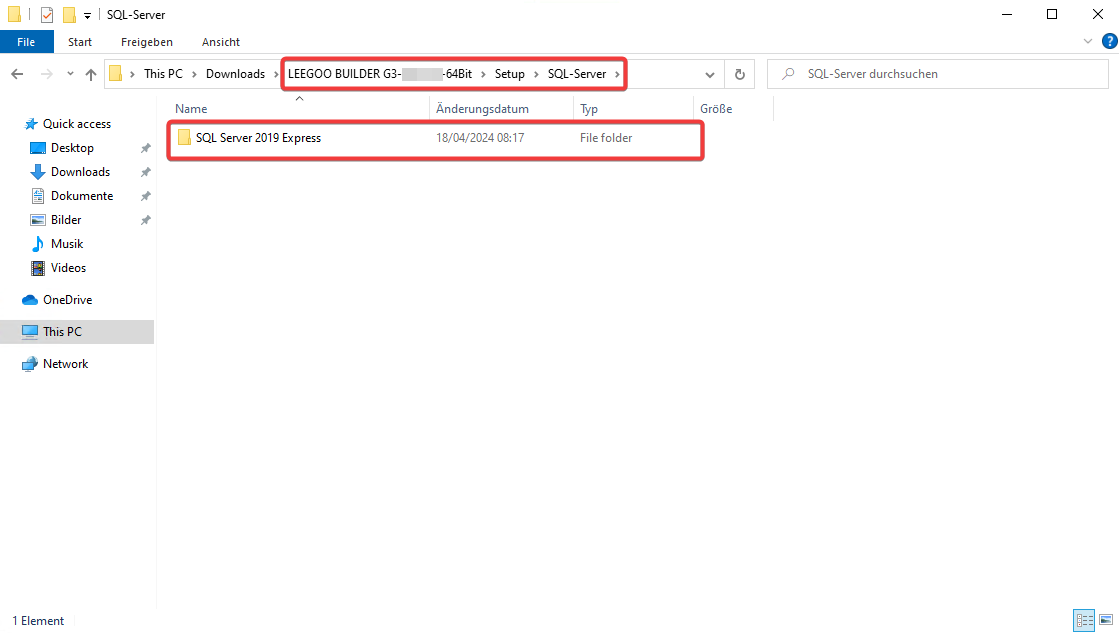1119x633 pixels.
Task: Open OneDrive in navigation pane
Action: pyautogui.click(x=68, y=300)
